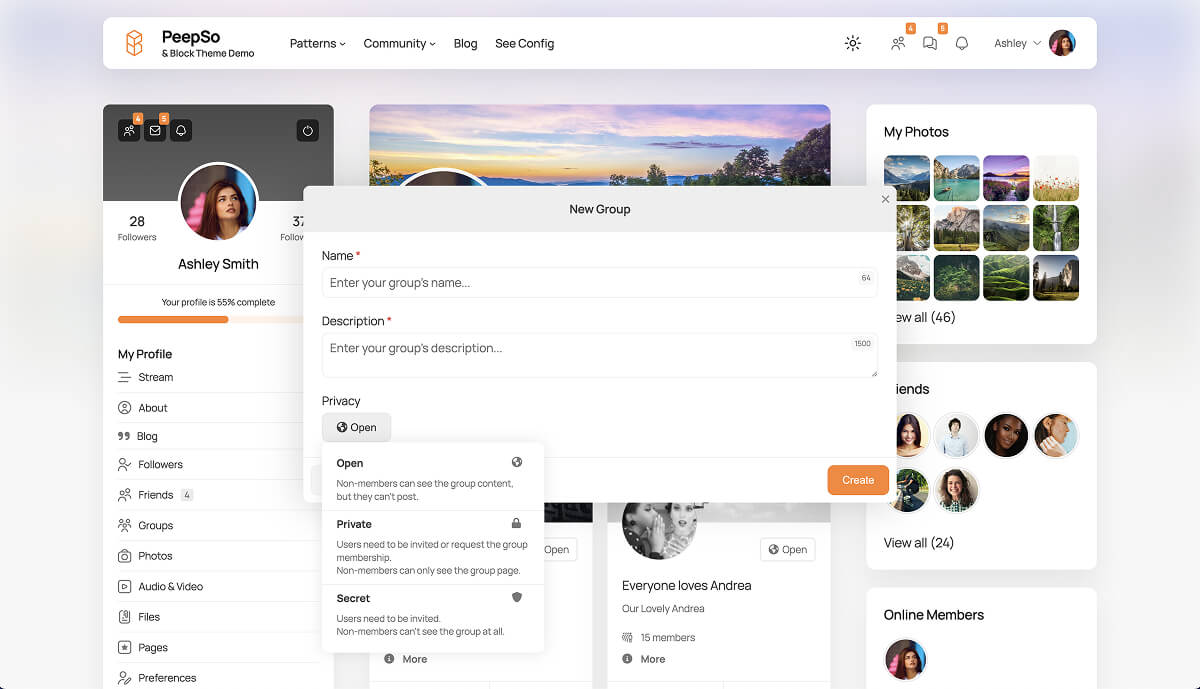Click friend avatar with dark skin woman
Viewport: 1200px width, 689px height.
tap(1006, 435)
